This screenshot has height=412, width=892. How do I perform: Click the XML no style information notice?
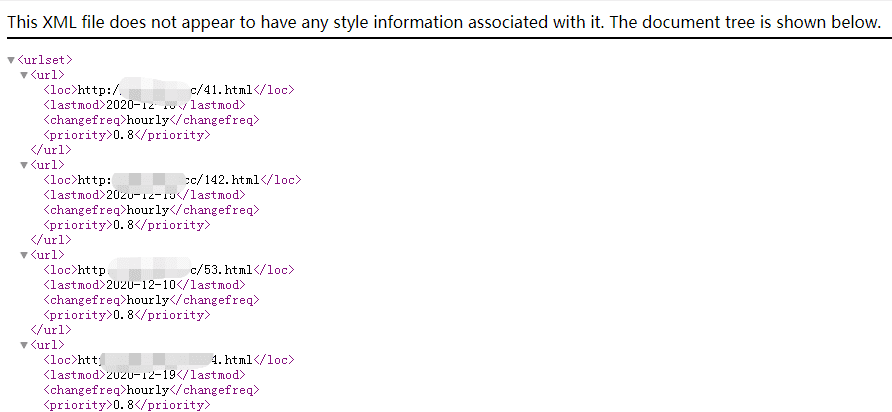pyautogui.click(x=444, y=22)
